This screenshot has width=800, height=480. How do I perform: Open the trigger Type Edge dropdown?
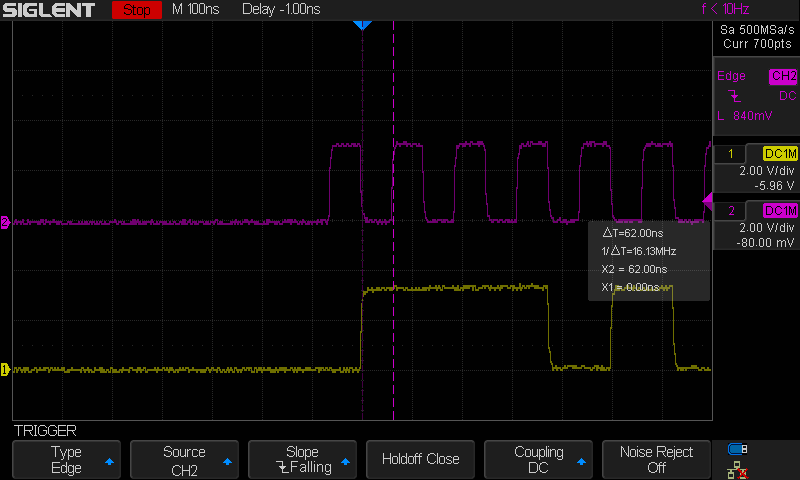coord(66,459)
